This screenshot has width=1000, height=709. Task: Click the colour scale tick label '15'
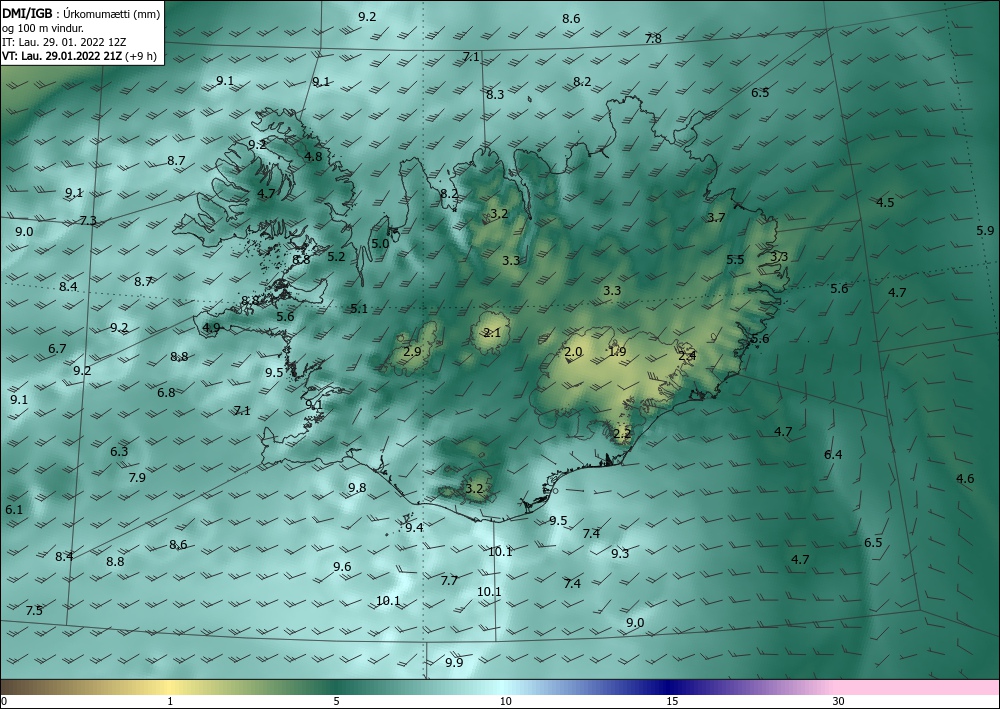coord(672,701)
